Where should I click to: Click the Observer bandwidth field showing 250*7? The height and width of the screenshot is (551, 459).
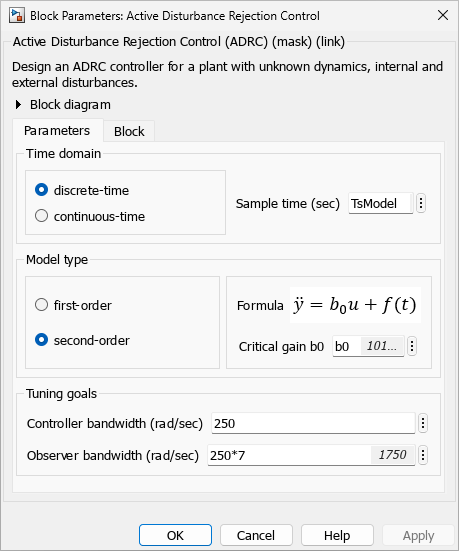click(311, 455)
